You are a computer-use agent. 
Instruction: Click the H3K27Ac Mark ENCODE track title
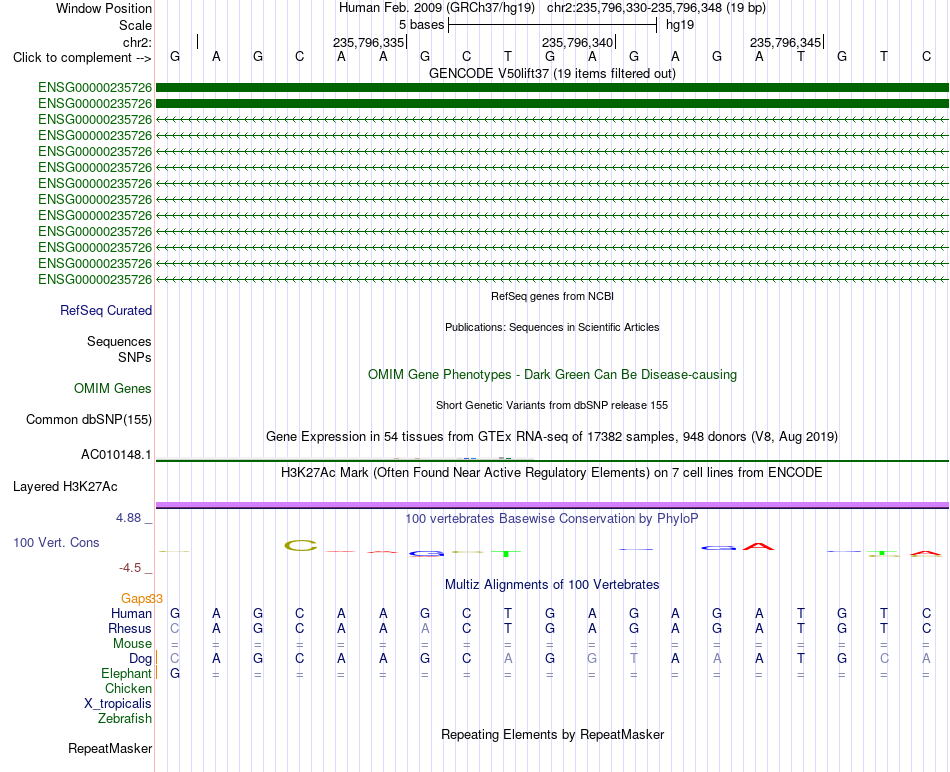coord(552,473)
